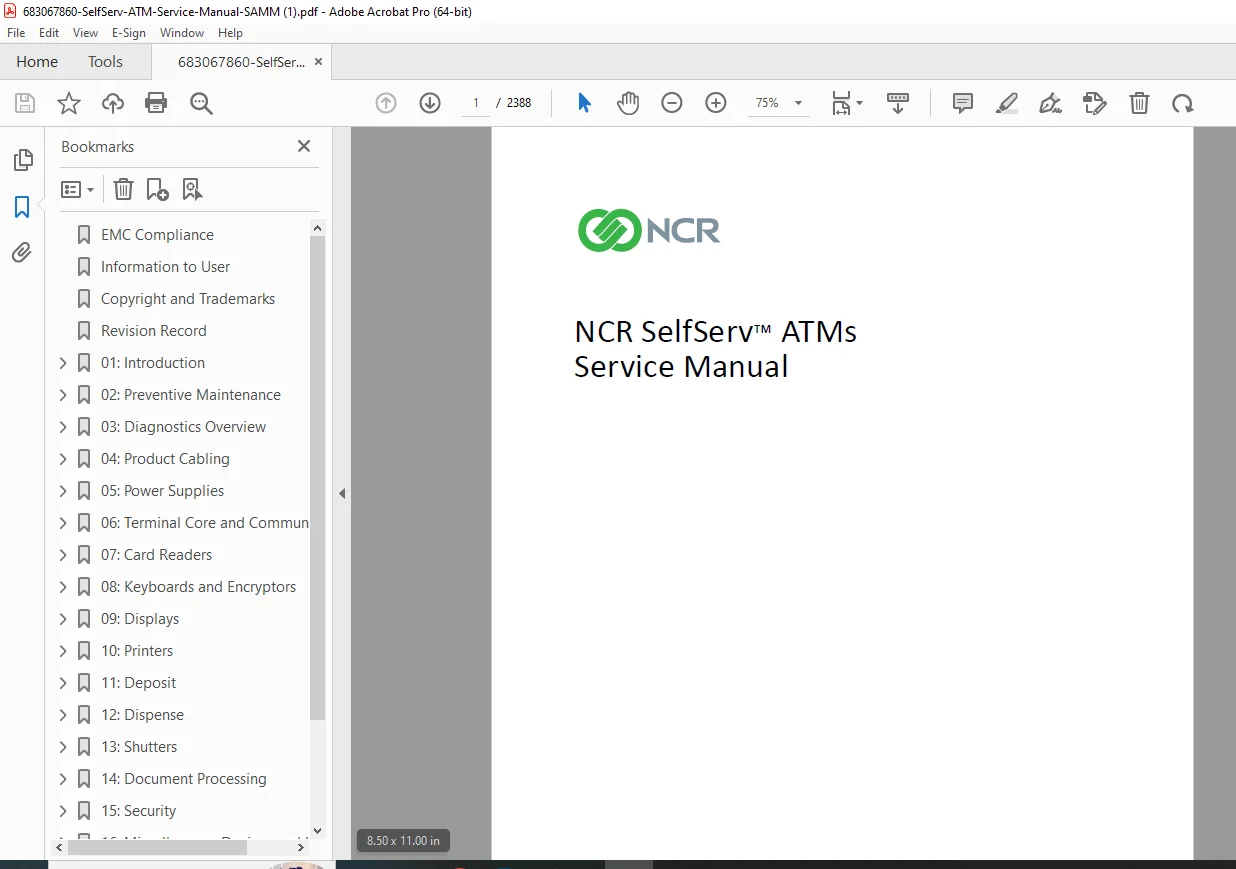Image resolution: width=1236 pixels, height=869 pixels.
Task: Open the Revision Record bookmark
Action: 154,331
